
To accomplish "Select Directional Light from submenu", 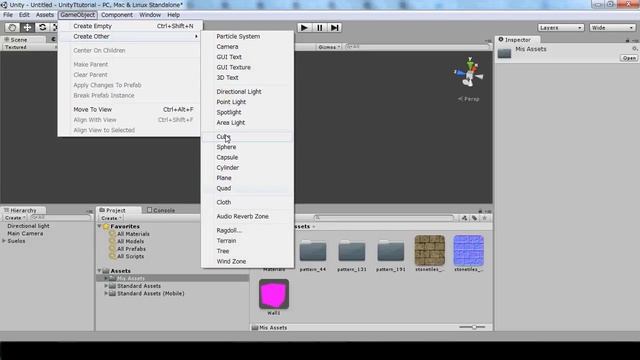I will click(247, 91).
